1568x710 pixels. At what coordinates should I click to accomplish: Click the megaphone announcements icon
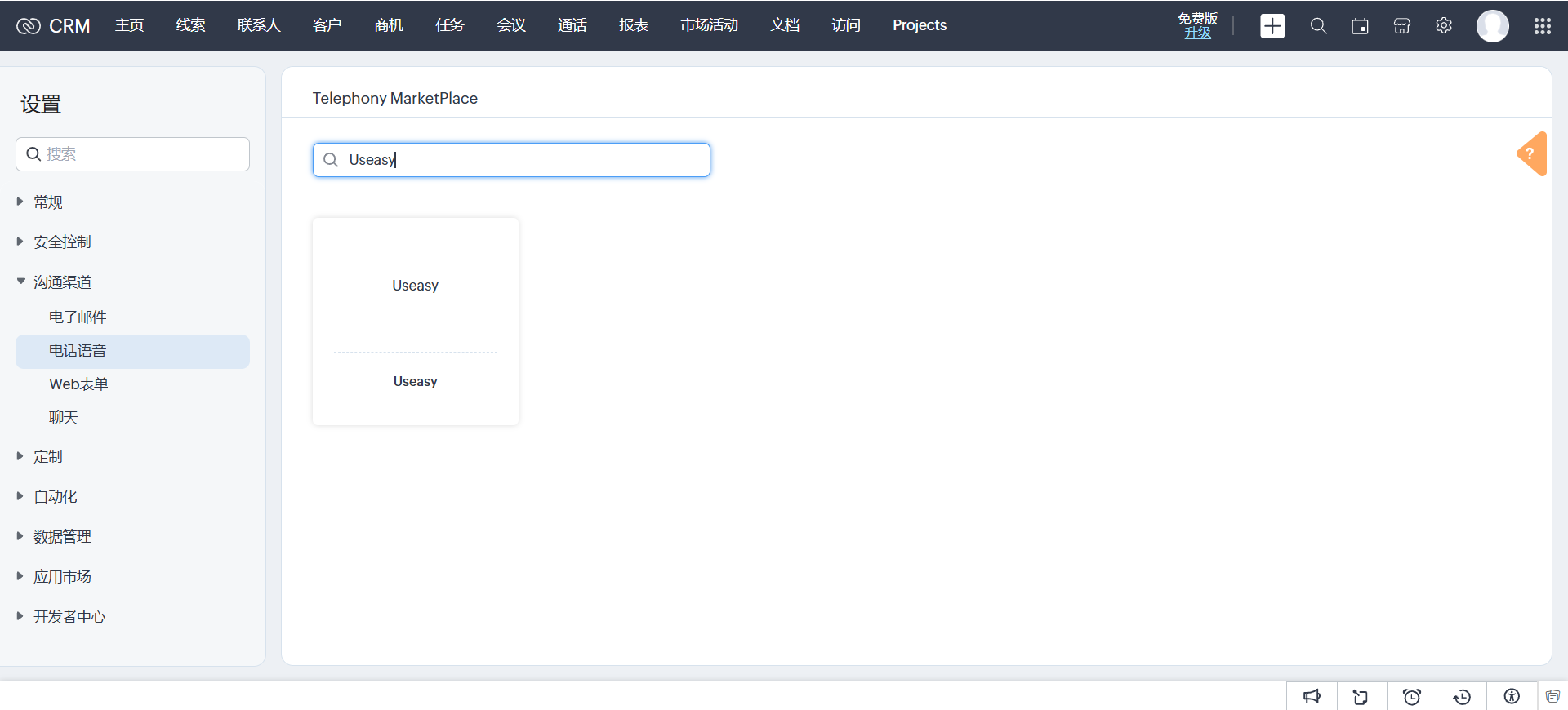1312,696
